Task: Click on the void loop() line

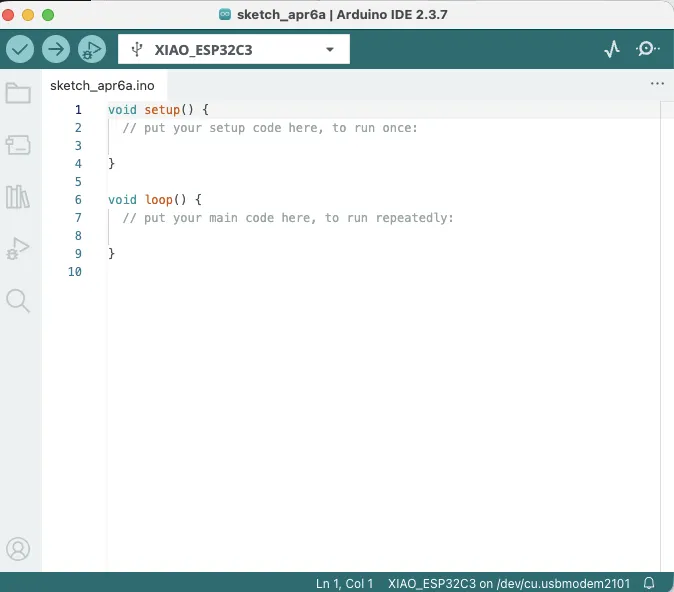Action: pyautogui.click(x=155, y=199)
